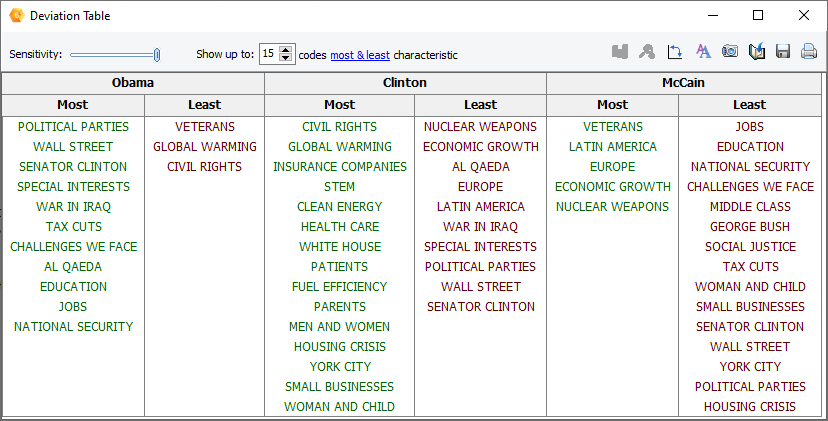Click the book with blue arrow icon
The image size is (828, 421).
(x=757, y=52)
